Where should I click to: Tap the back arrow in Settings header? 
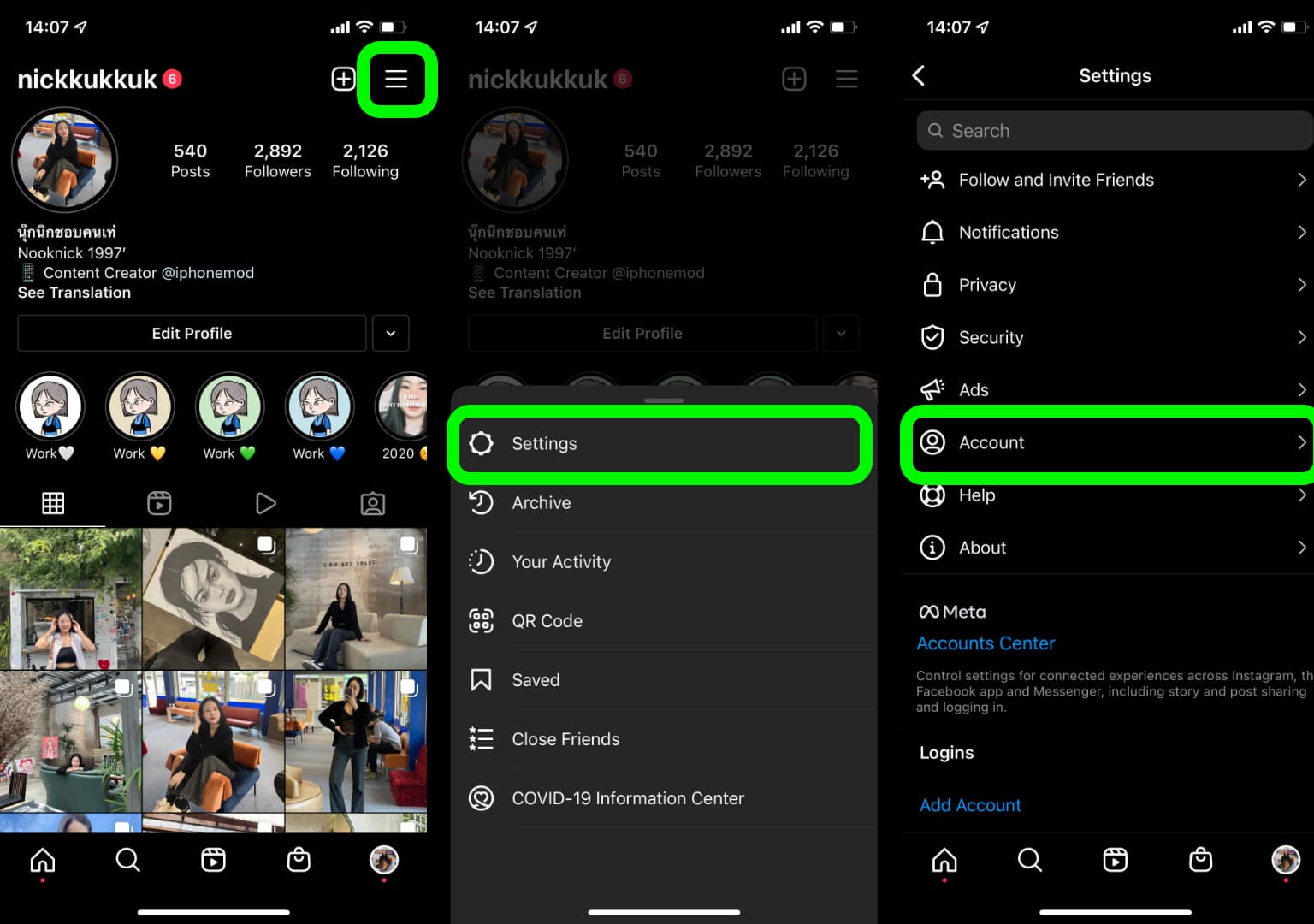[x=919, y=76]
